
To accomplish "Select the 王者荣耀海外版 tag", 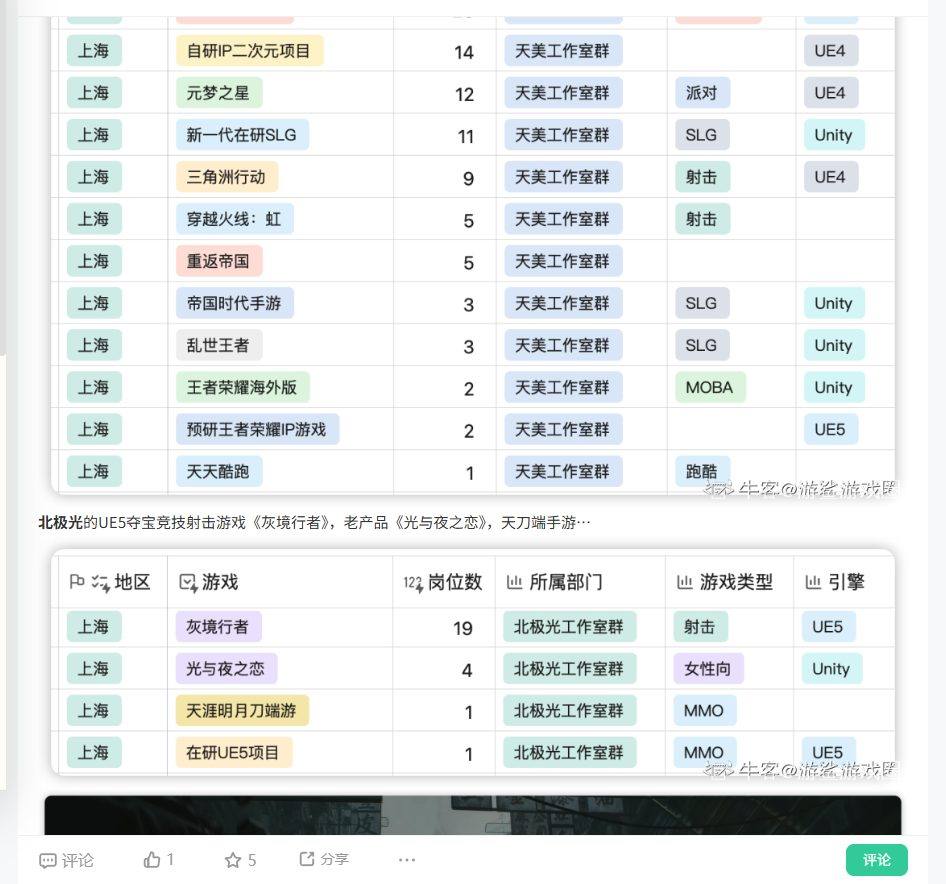I will point(243,387).
